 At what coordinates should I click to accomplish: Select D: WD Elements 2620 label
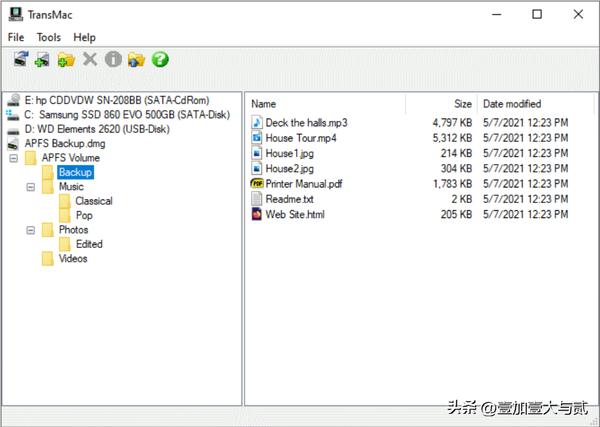97,129
